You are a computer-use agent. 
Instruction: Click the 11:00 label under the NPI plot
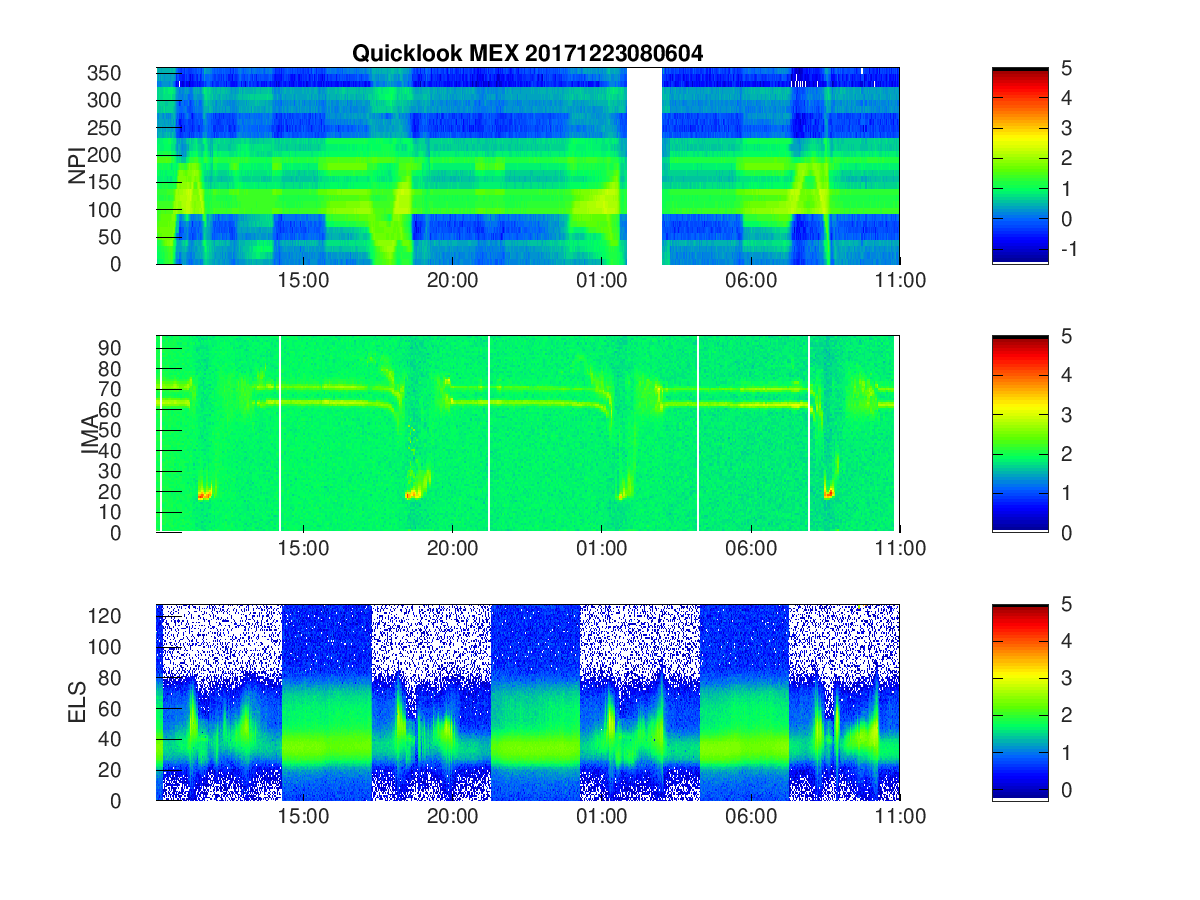pos(900,281)
